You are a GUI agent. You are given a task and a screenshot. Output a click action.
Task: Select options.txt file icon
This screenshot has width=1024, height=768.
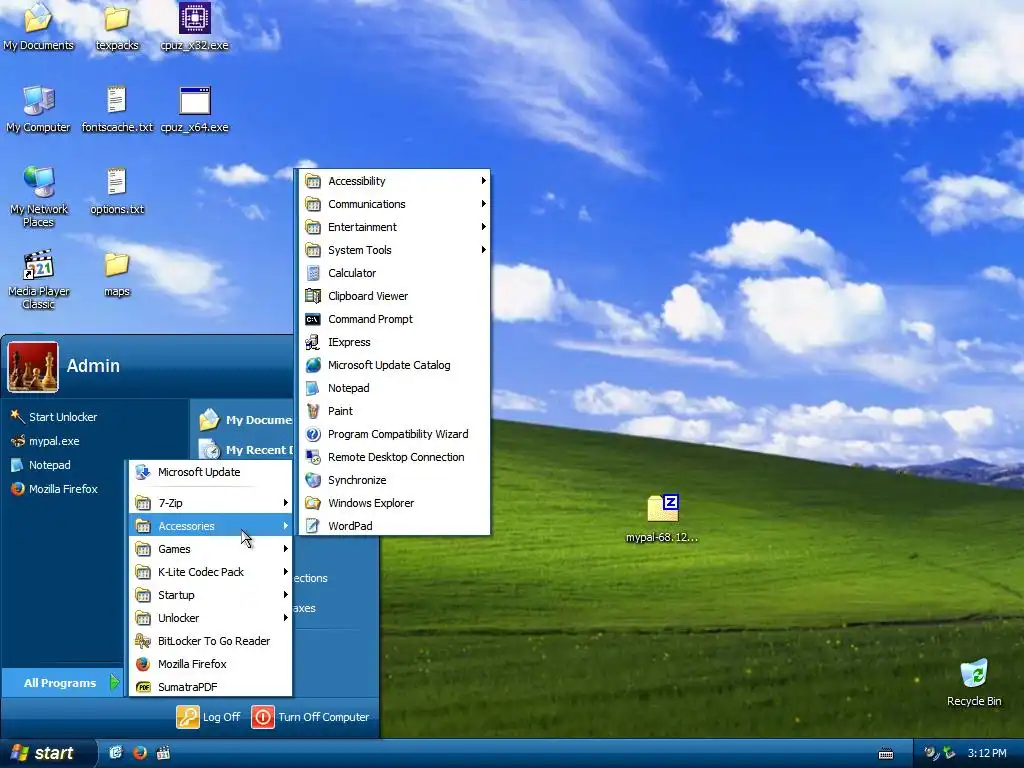117,191
